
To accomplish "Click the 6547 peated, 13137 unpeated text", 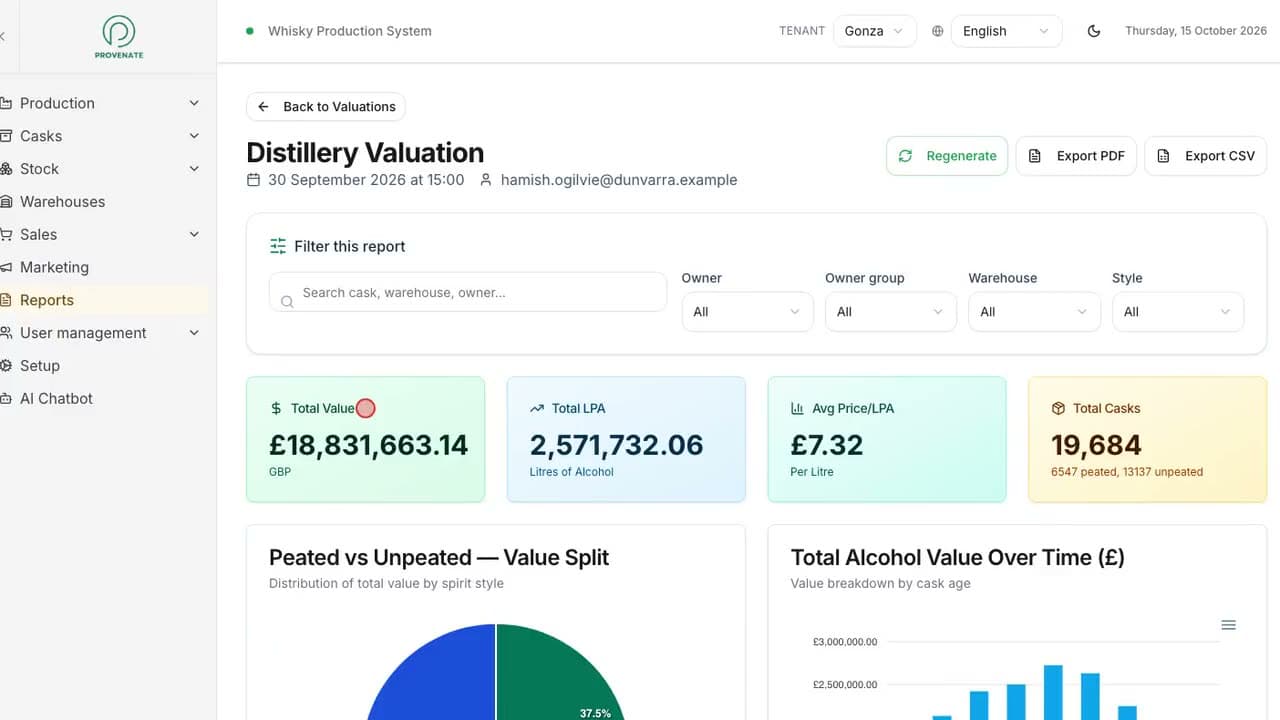I will [x=1127, y=472].
